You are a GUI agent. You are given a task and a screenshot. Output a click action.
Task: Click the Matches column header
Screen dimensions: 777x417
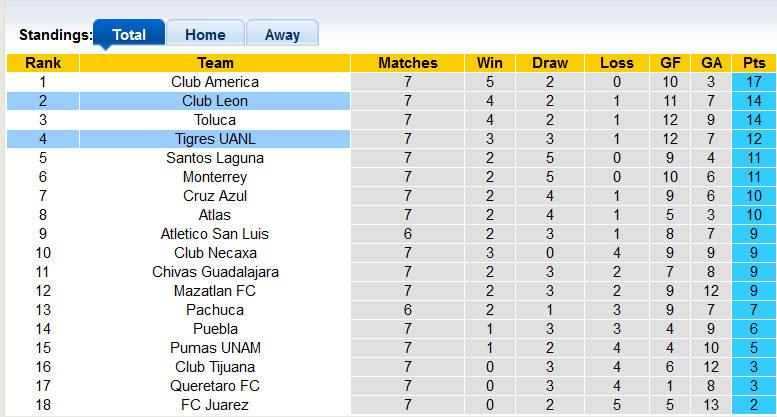coord(408,63)
